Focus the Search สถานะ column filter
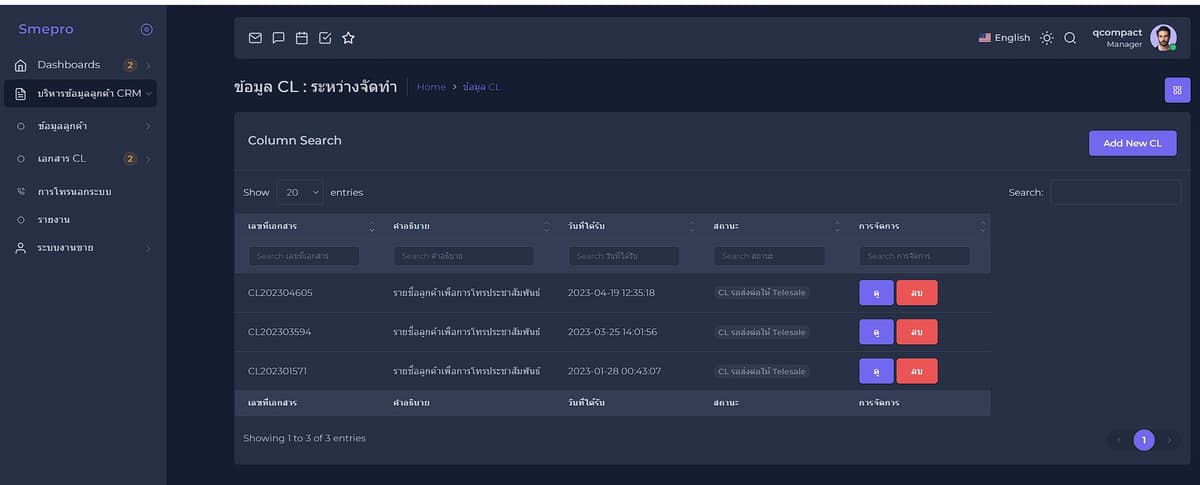1200x485 pixels. click(x=770, y=256)
